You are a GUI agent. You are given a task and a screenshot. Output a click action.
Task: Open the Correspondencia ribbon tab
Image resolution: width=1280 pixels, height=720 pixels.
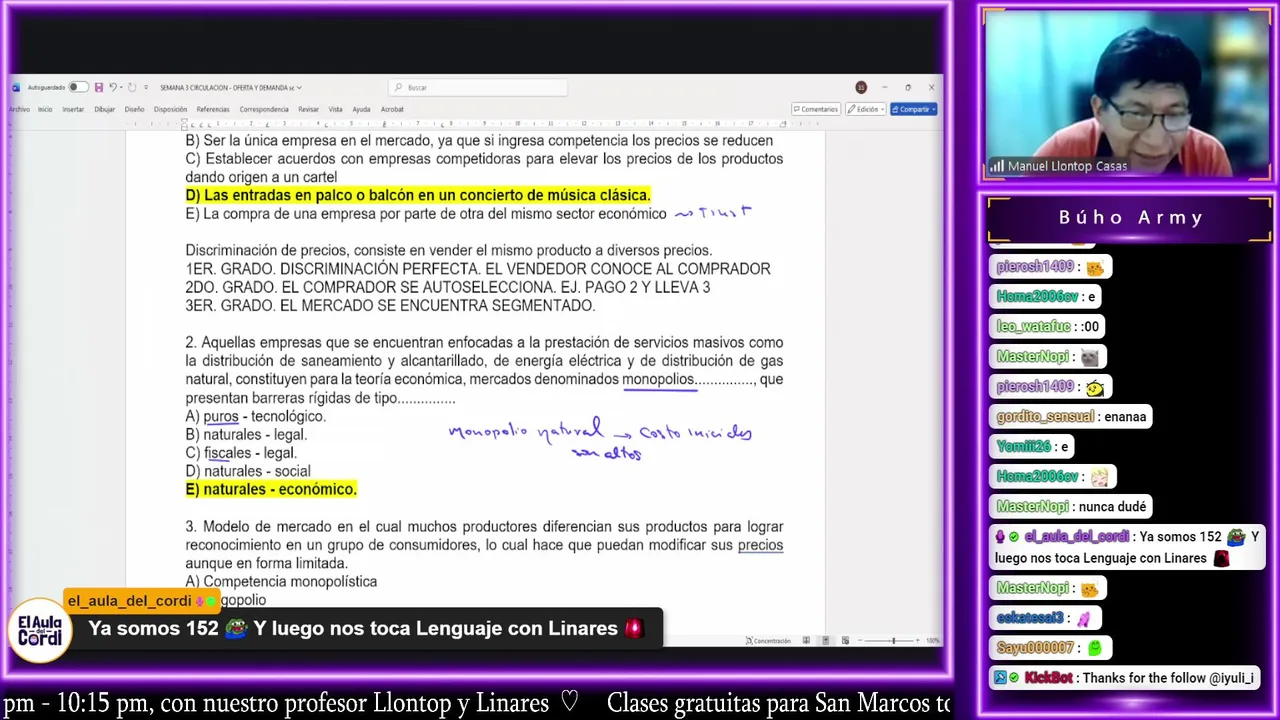coord(264,109)
